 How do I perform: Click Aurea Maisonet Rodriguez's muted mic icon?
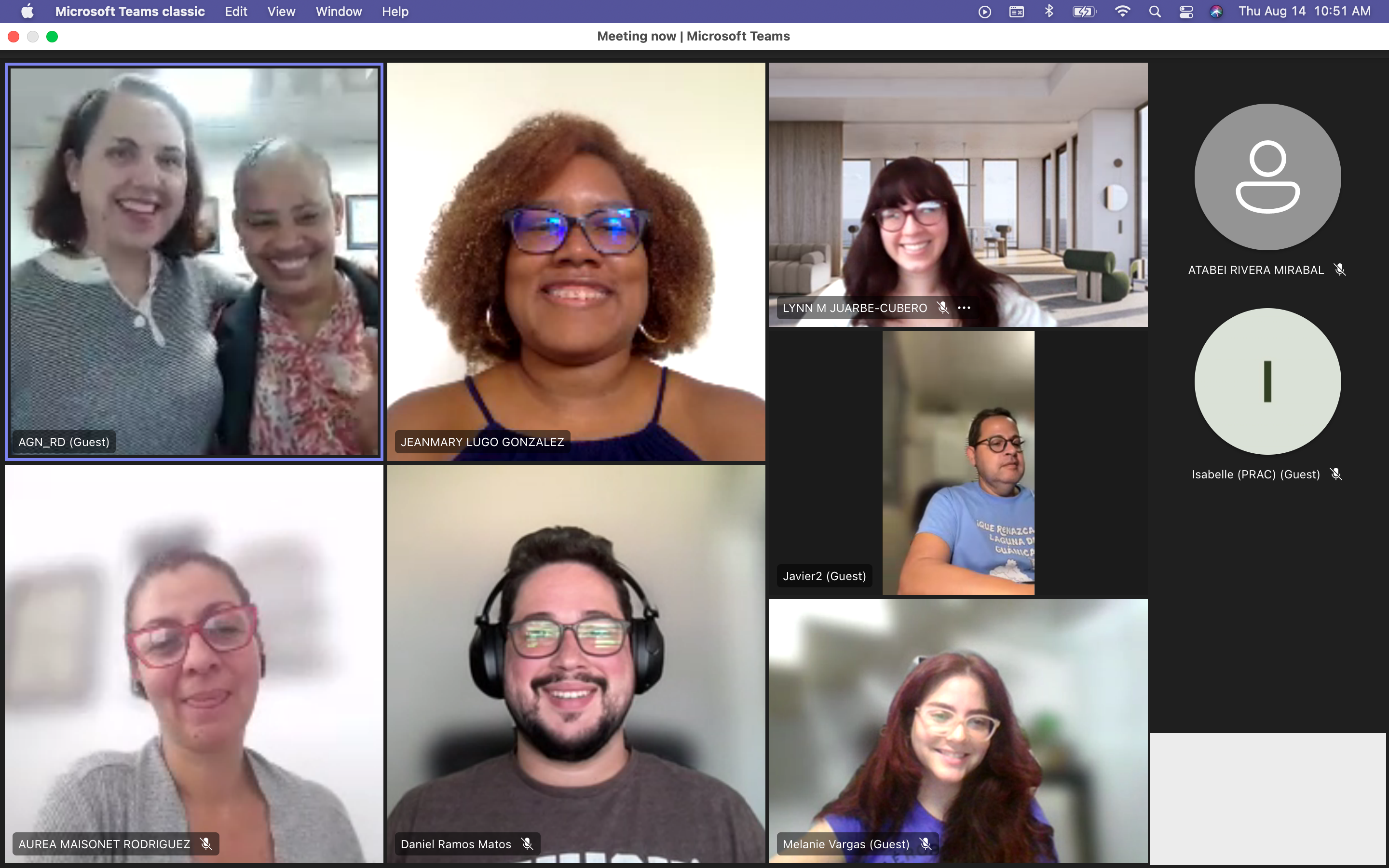pyautogui.click(x=205, y=844)
